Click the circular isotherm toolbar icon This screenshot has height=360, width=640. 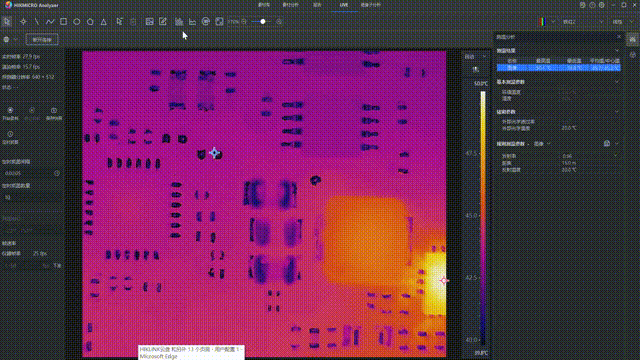point(206,22)
